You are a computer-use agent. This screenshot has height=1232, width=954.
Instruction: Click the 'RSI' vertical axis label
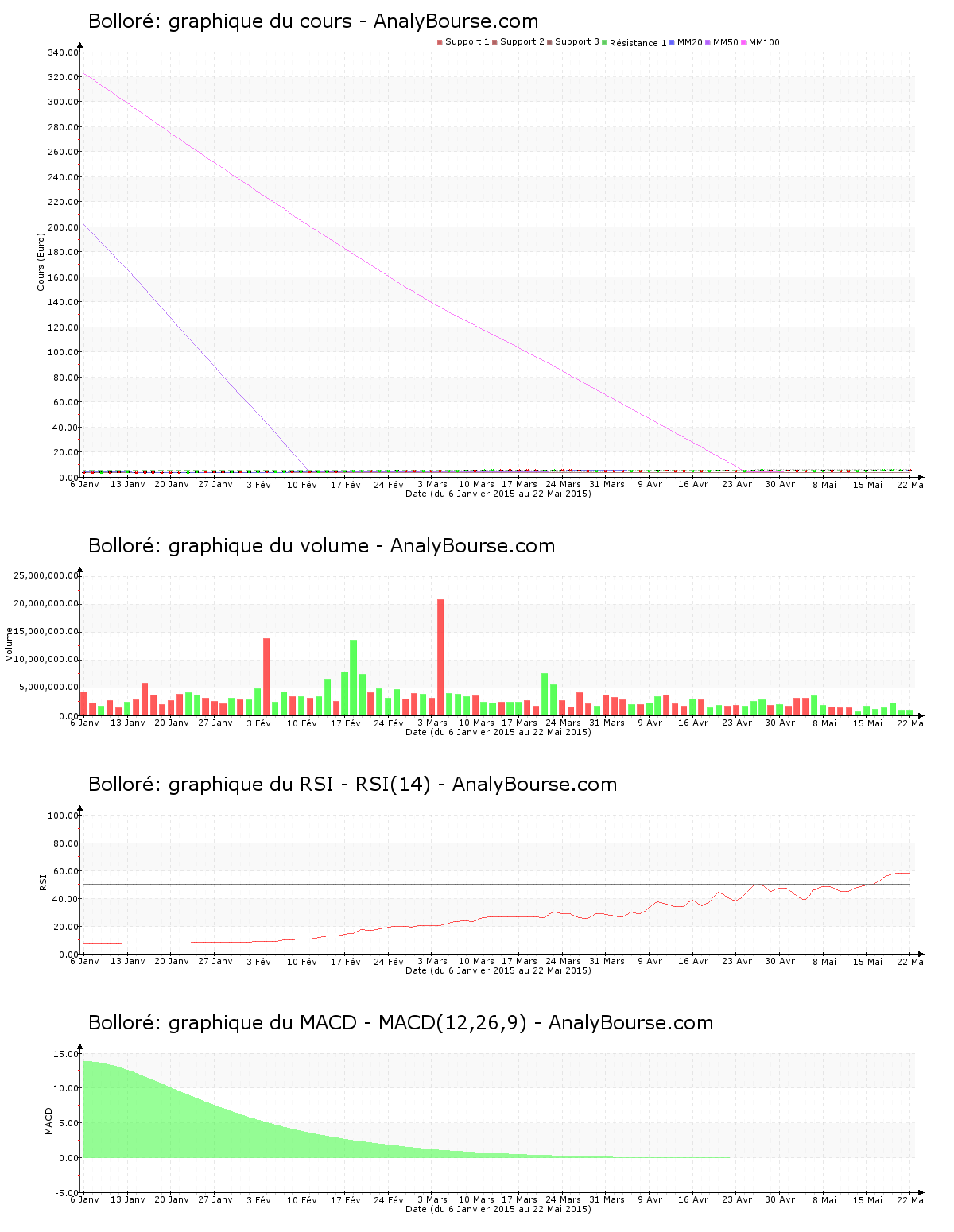point(44,881)
